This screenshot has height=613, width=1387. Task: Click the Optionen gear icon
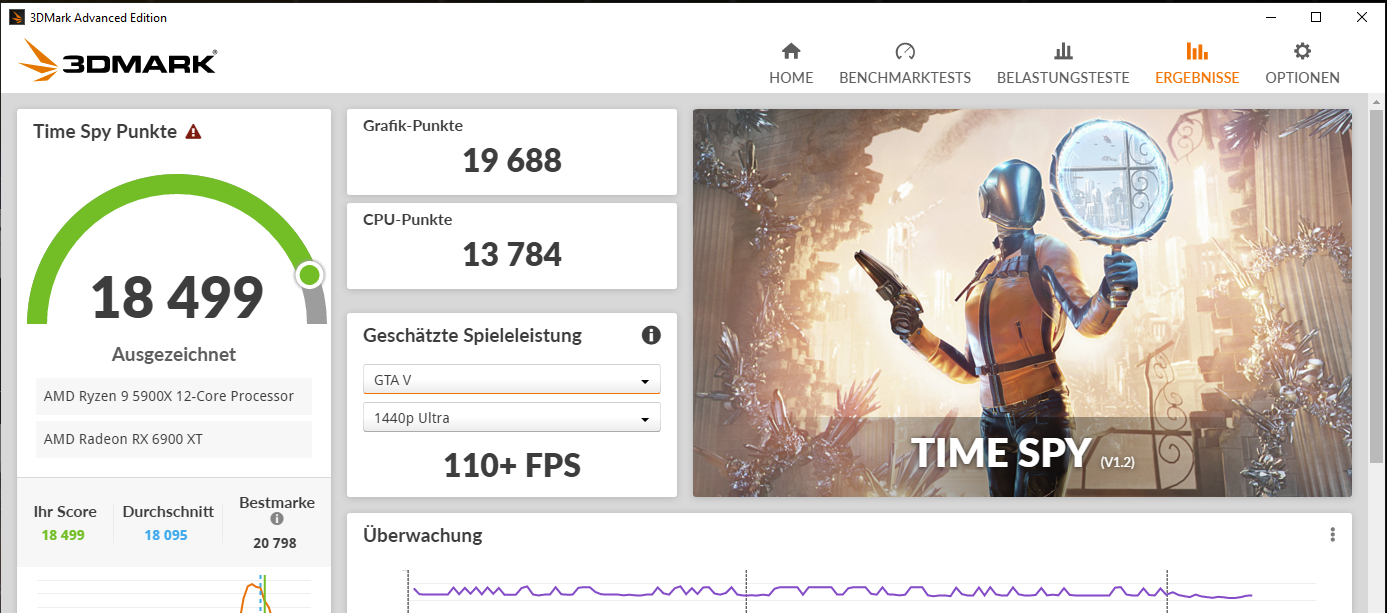[x=1302, y=51]
